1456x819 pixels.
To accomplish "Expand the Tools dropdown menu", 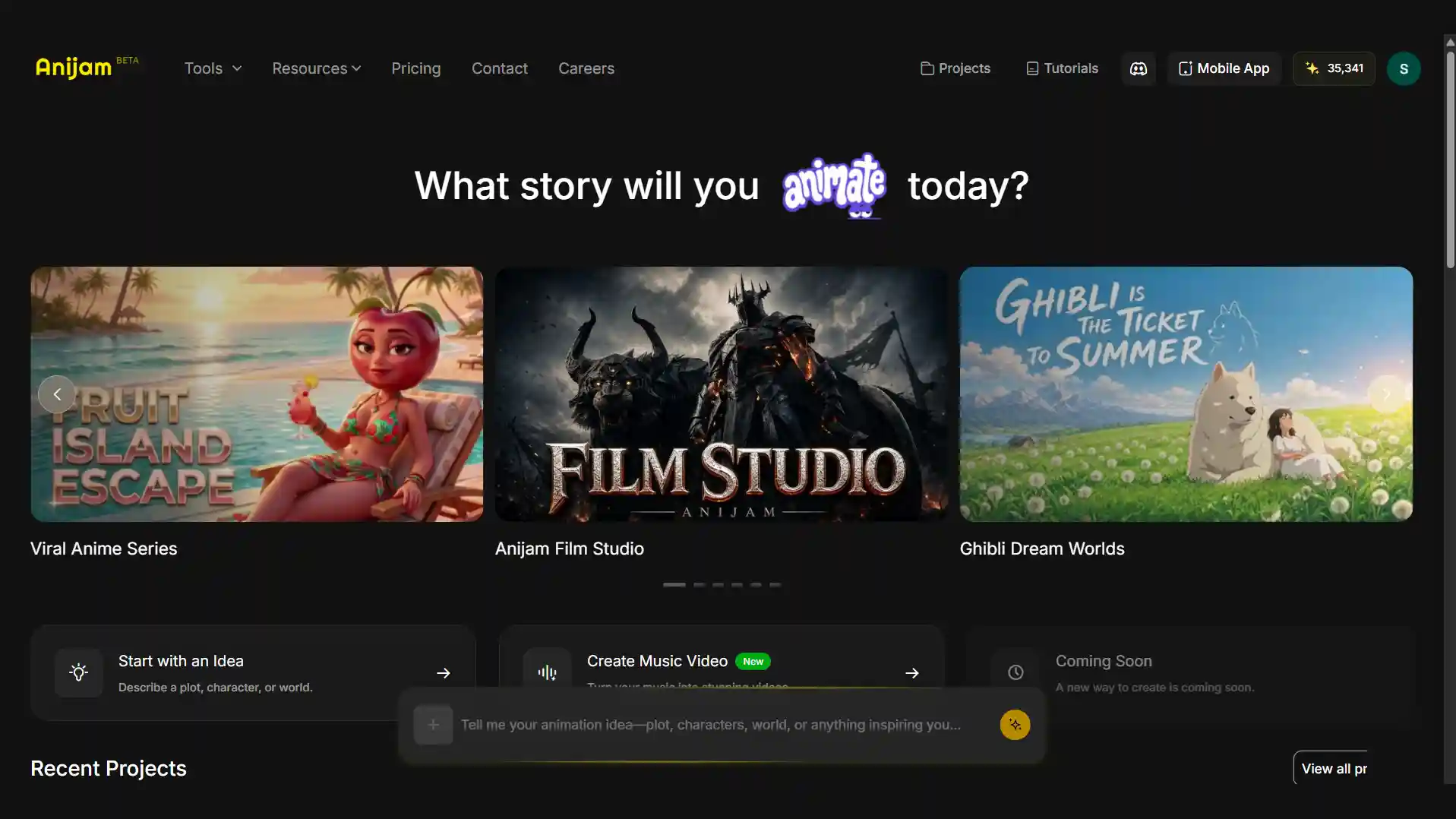I will 213,68.
